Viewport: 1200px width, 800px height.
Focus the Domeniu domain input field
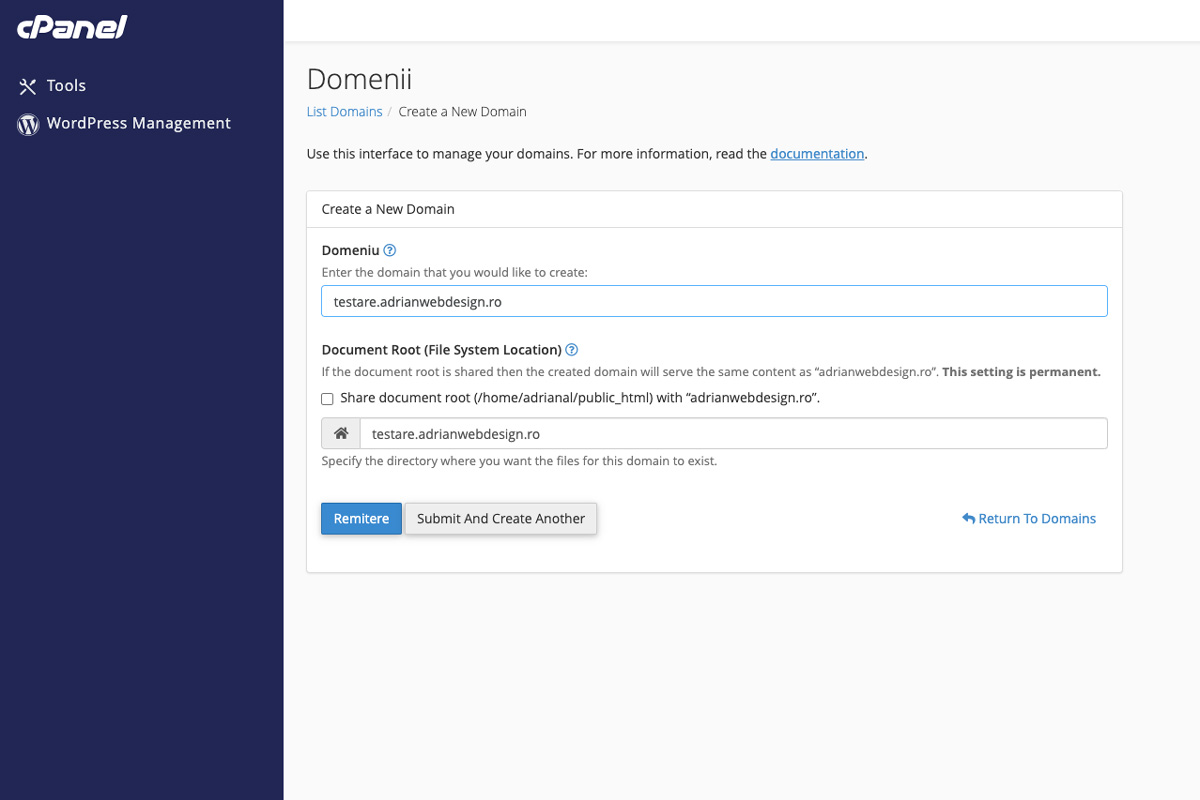tap(714, 301)
